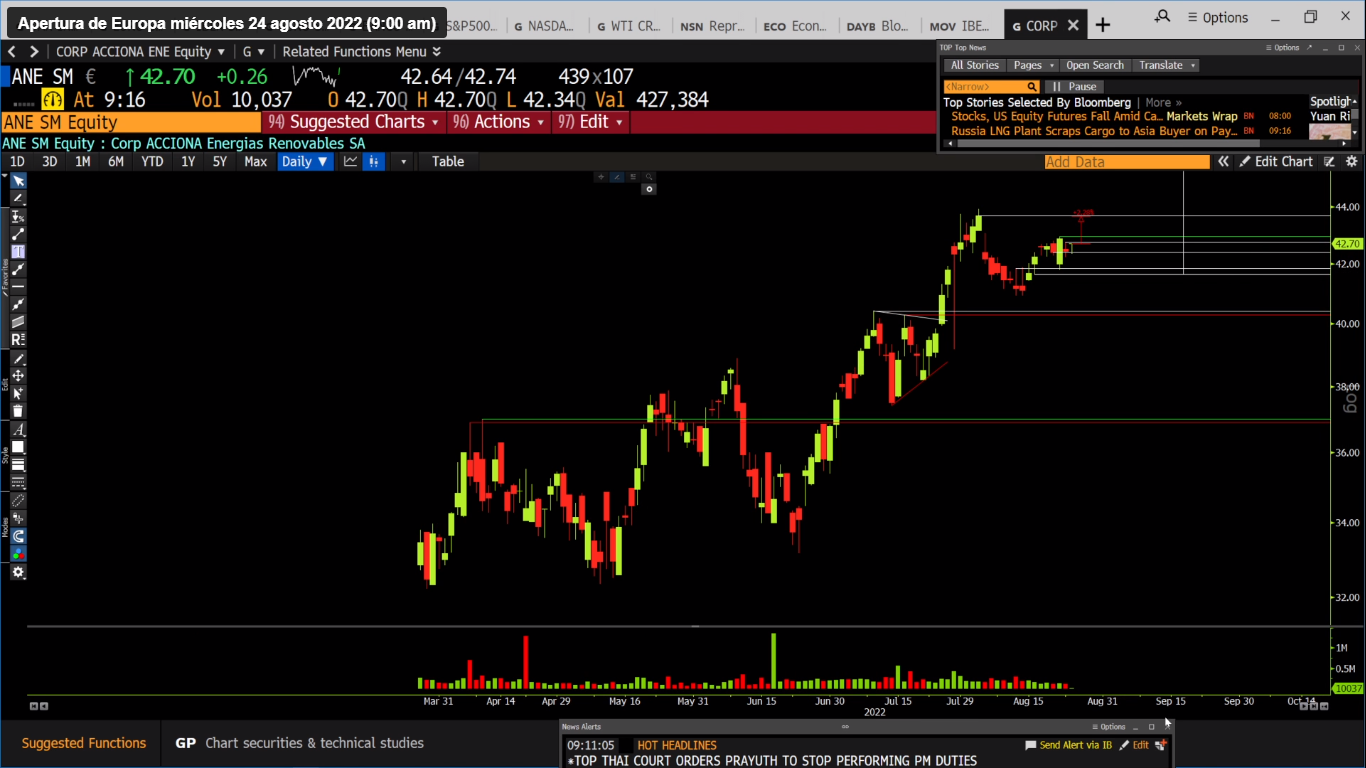Click the ANE SM Equity security field
Screen dimensions: 1366x768
pyautogui.click(x=131, y=122)
